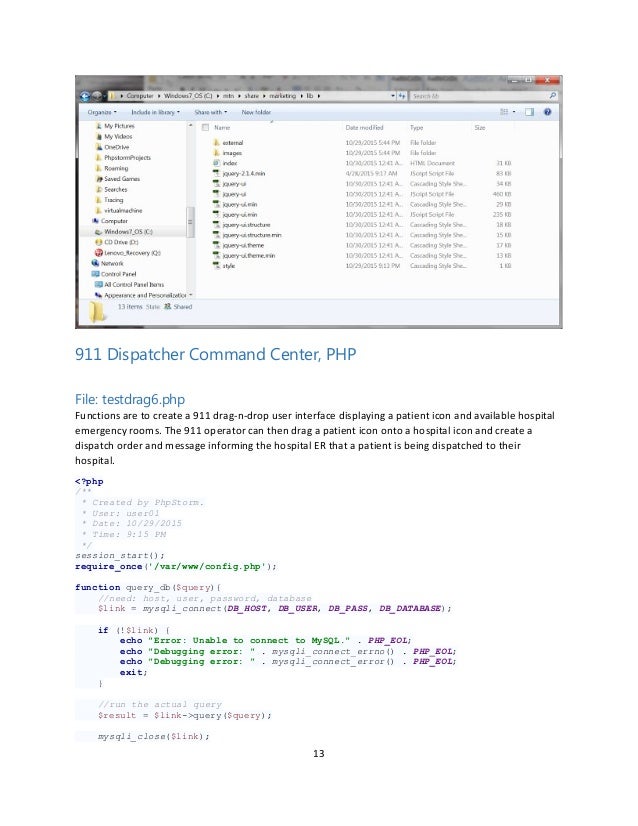Open Tracing in the navigation pane
638x826 pixels.
click(x=113, y=200)
